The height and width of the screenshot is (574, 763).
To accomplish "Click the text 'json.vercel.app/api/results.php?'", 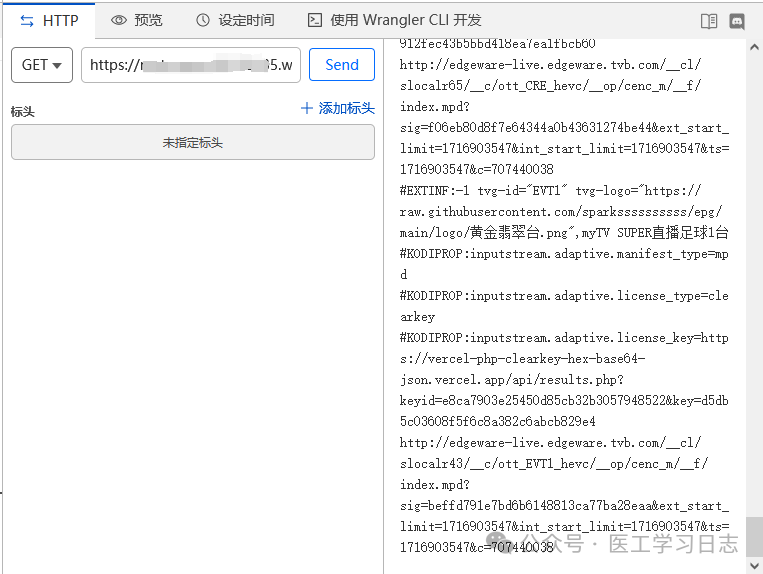I will tap(511, 379).
